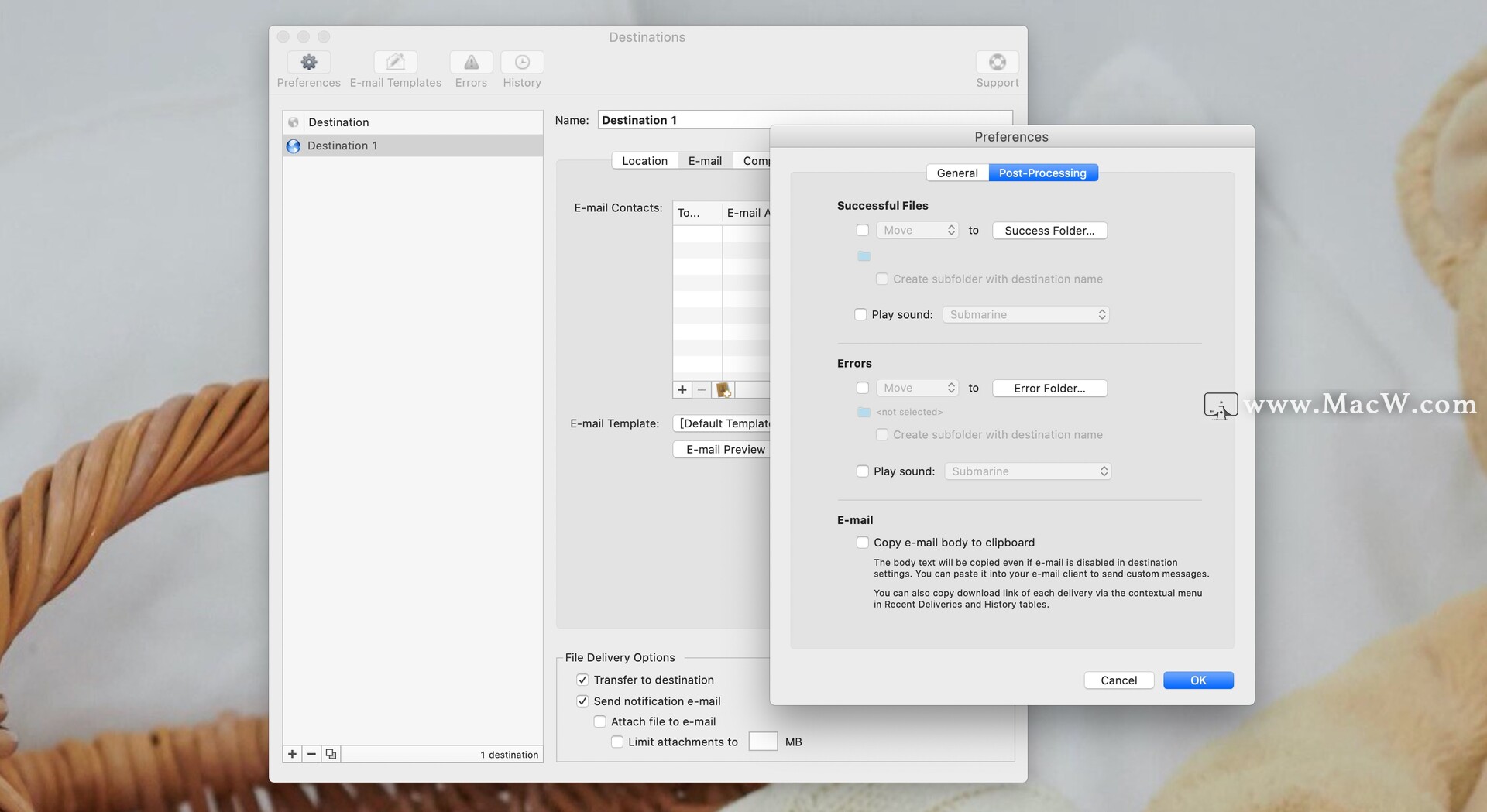Add e-mail contact plus button

pyautogui.click(x=682, y=389)
